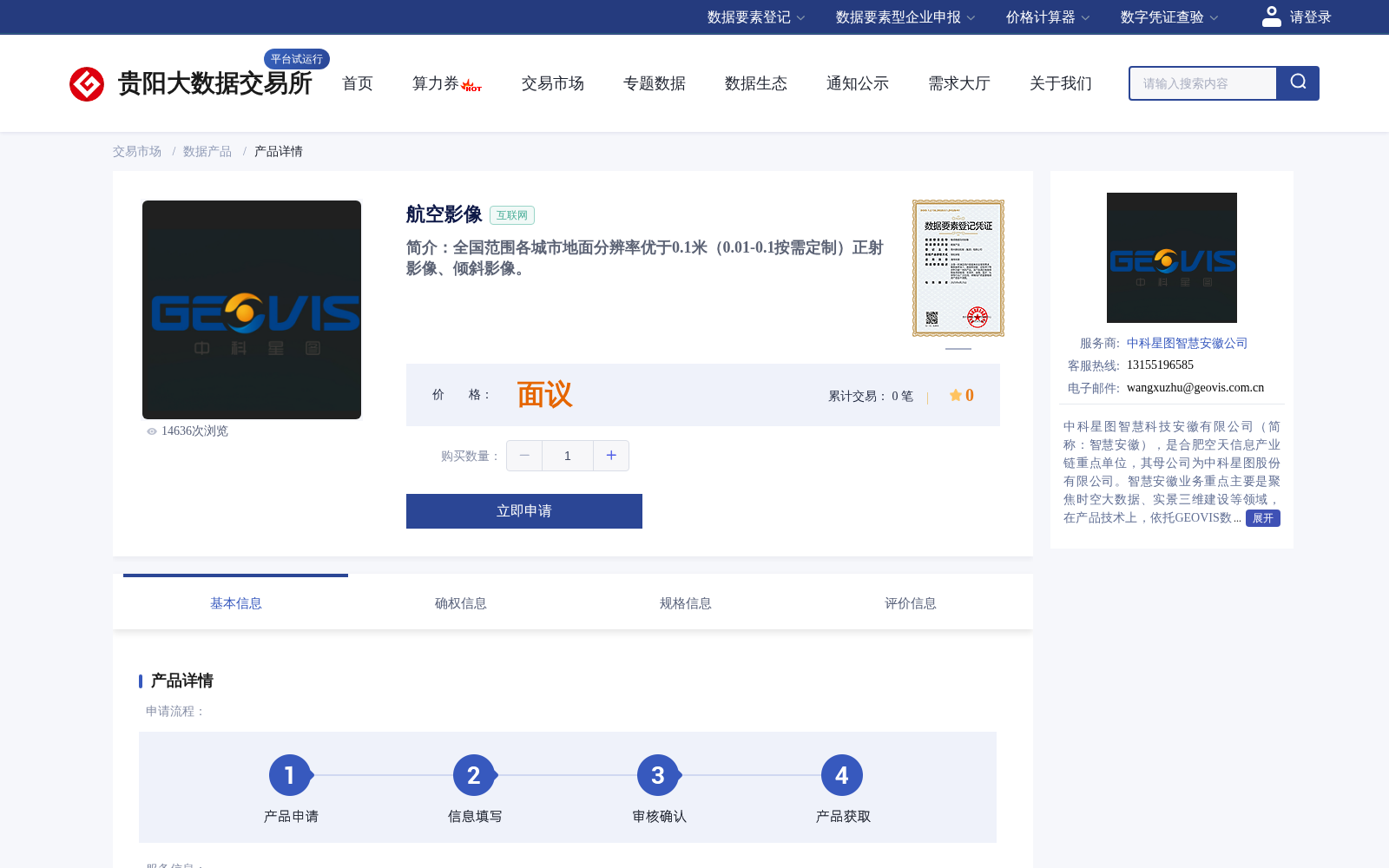Click 数据产品 breadcrumb link
Screen dimensions: 1389x868
click(207, 151)
